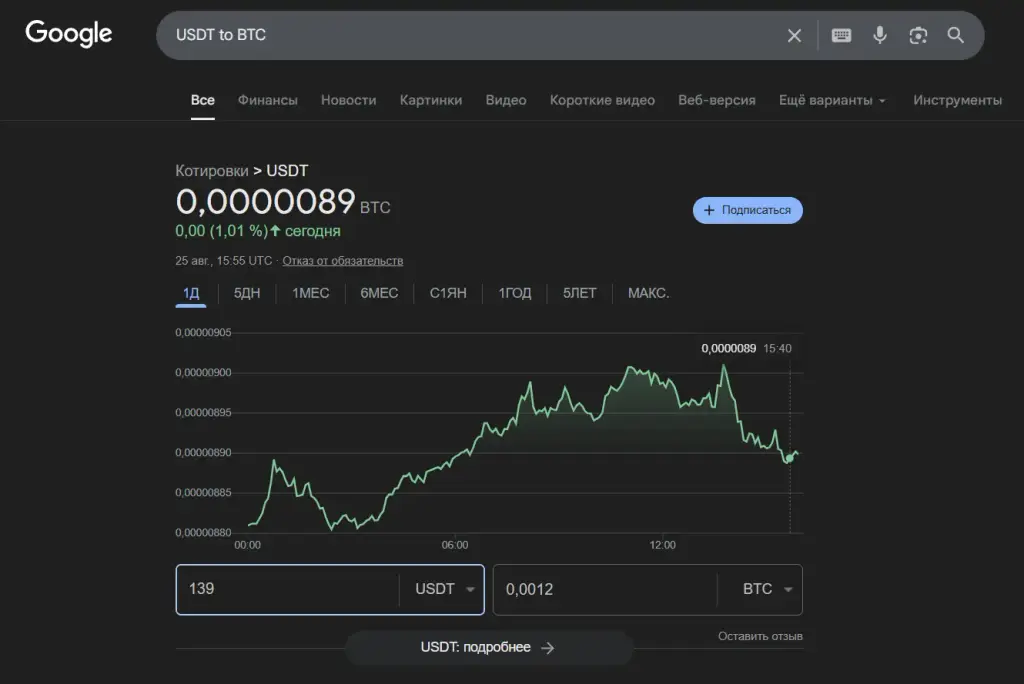
Task: Open the Видео tab
Action: (x=506, y=100)
